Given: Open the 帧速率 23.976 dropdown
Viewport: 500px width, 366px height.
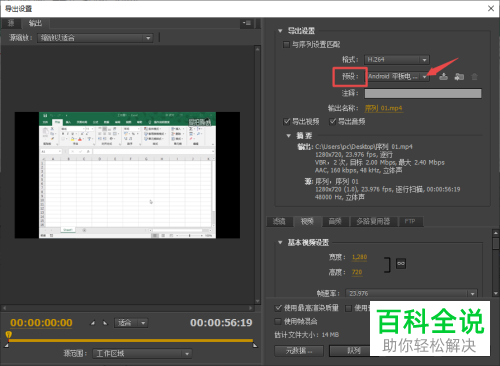Looking at the screenshot, I should [x=411, y=293].
